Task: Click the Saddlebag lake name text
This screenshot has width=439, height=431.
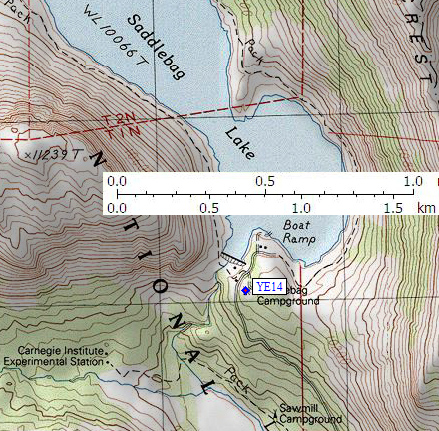Action: [156, 47]
